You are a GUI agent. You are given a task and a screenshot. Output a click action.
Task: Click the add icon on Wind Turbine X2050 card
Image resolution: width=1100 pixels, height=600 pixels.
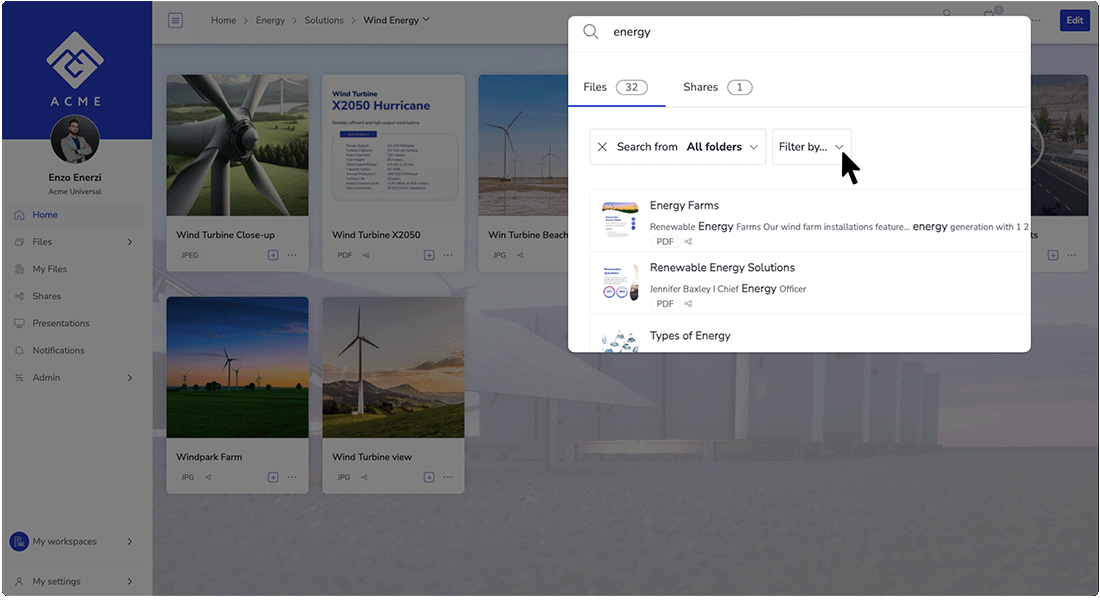click(429, 255)
